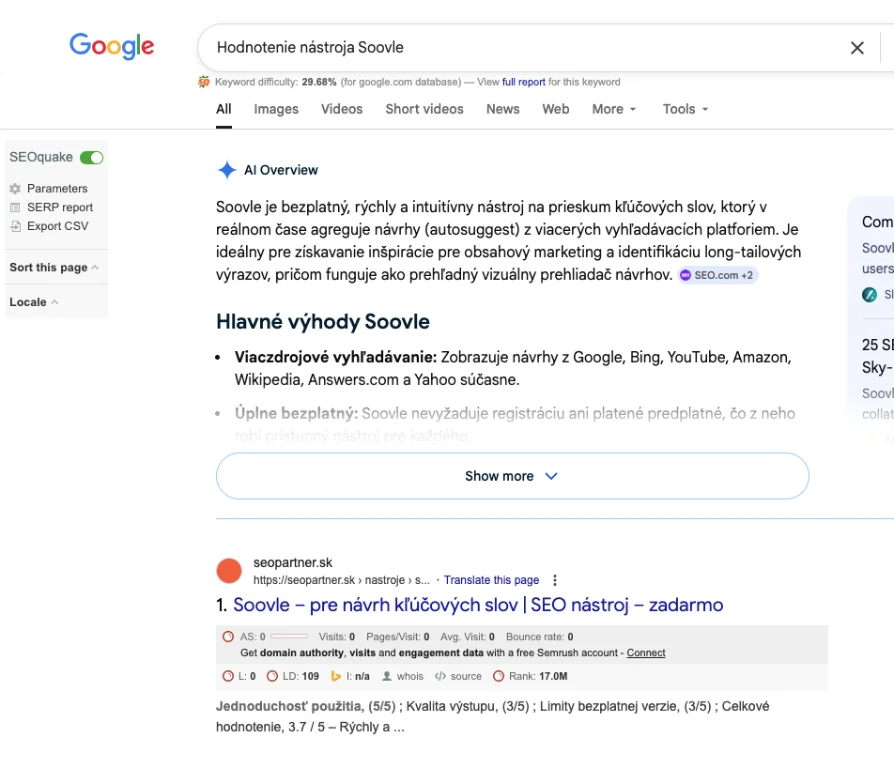894x768 pixels.
Task: Click the AS score bar in the SEOquake row
Action: [289, 636]
